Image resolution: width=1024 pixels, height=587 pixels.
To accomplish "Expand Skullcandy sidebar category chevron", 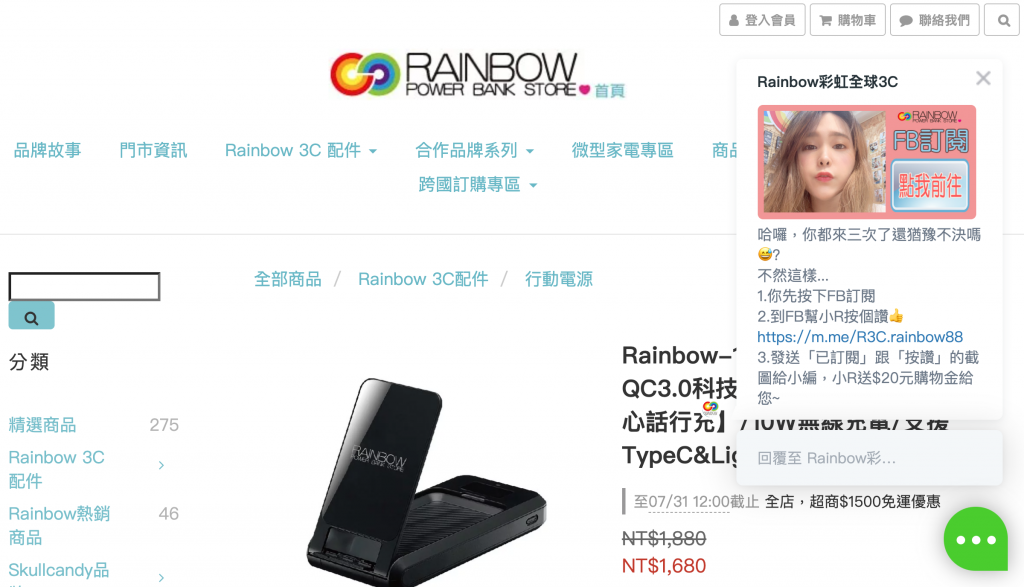I will (161, 578).
